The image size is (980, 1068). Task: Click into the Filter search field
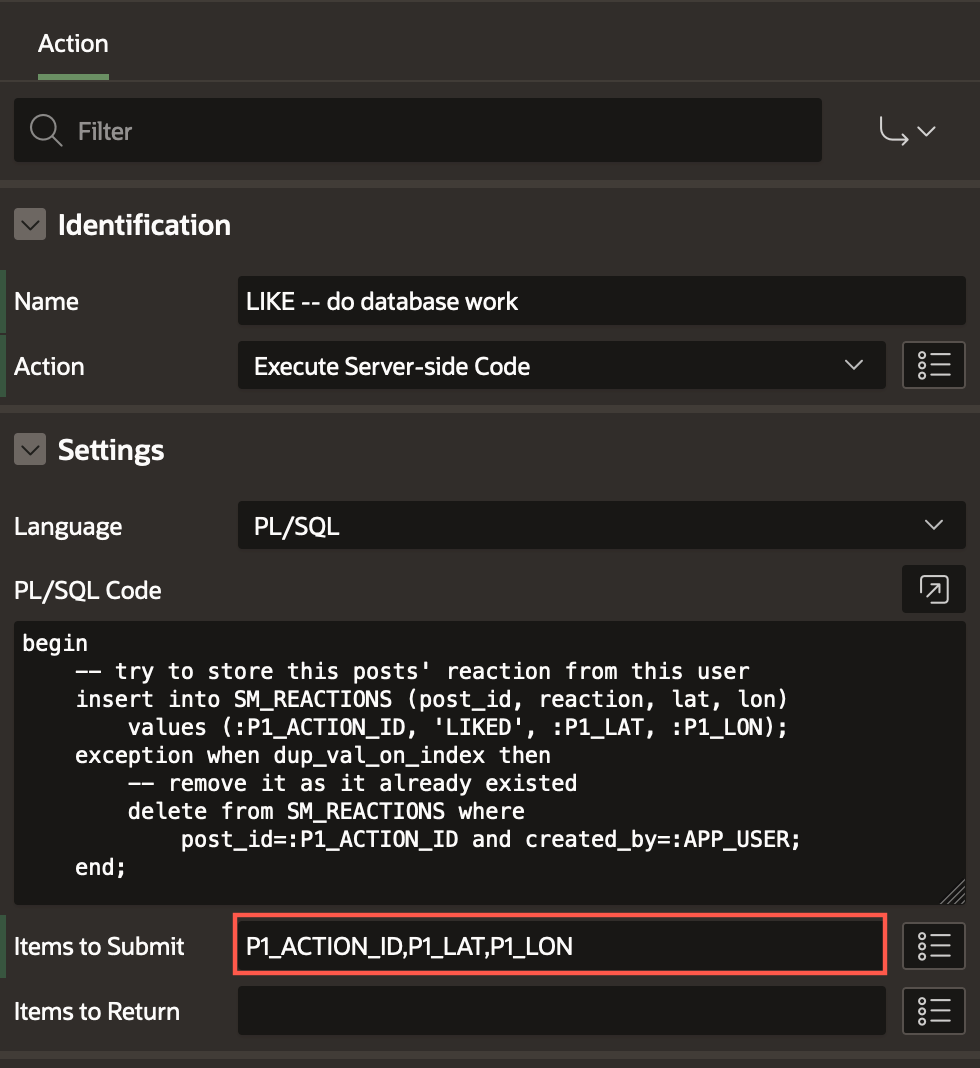(440, 131)
